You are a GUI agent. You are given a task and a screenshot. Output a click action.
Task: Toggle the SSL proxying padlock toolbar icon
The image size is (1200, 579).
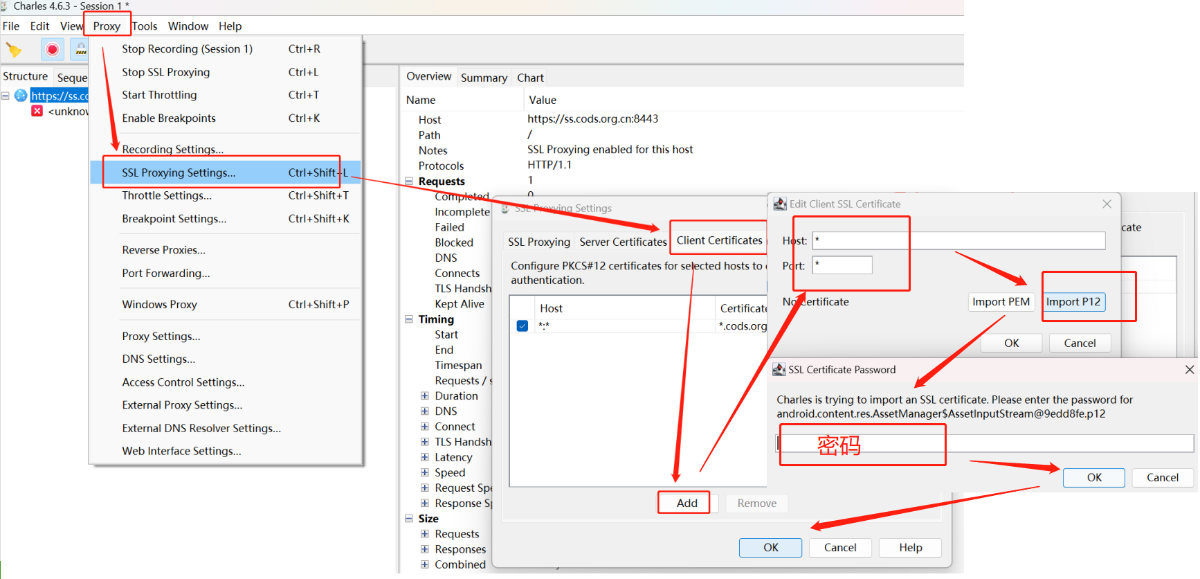point(79,49)
